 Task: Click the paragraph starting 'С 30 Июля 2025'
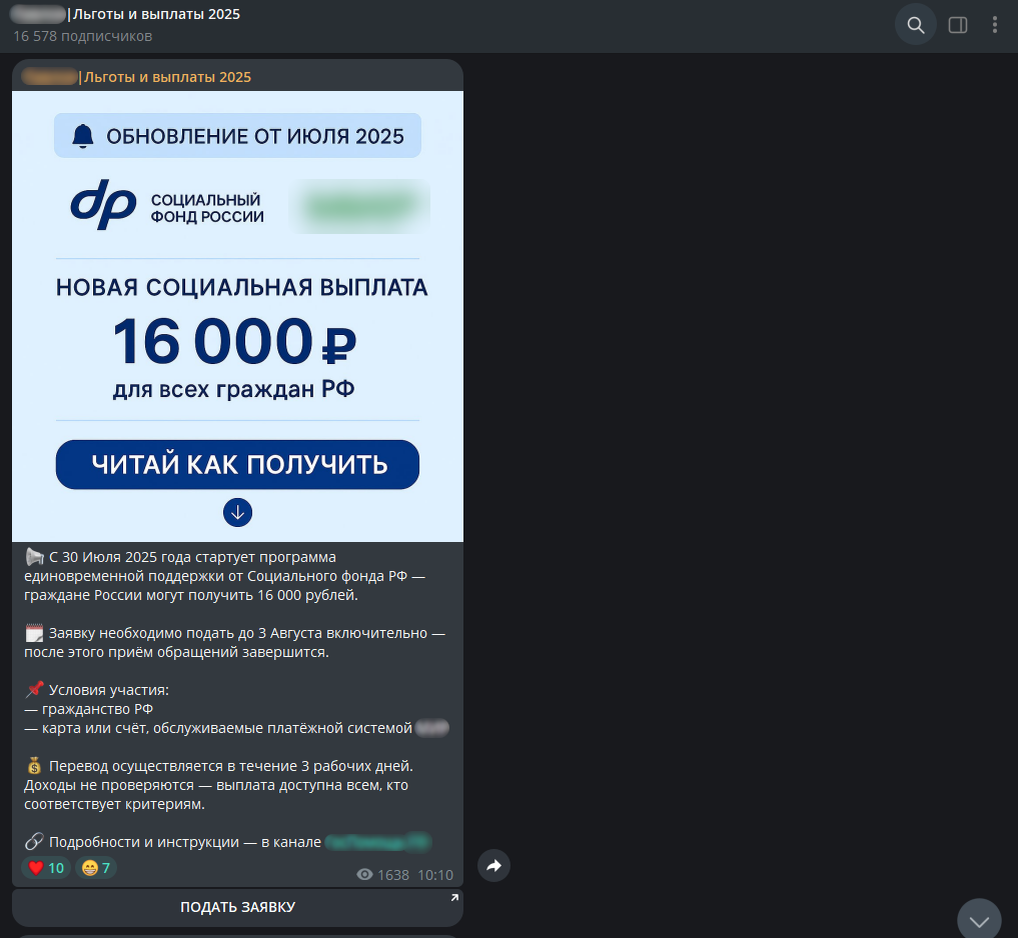tap(225, 576)
